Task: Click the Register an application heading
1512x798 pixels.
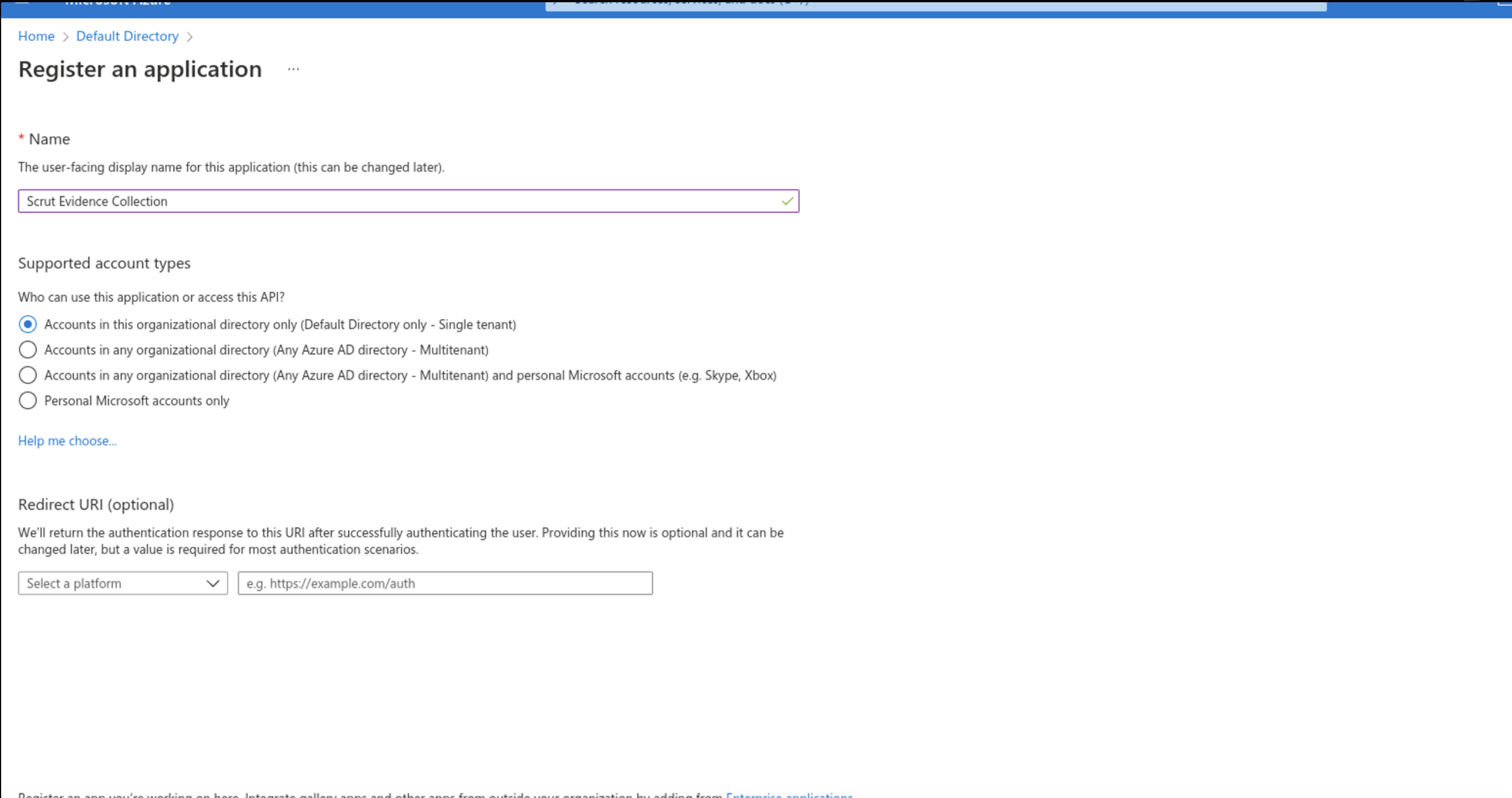Action: (140, 69)
